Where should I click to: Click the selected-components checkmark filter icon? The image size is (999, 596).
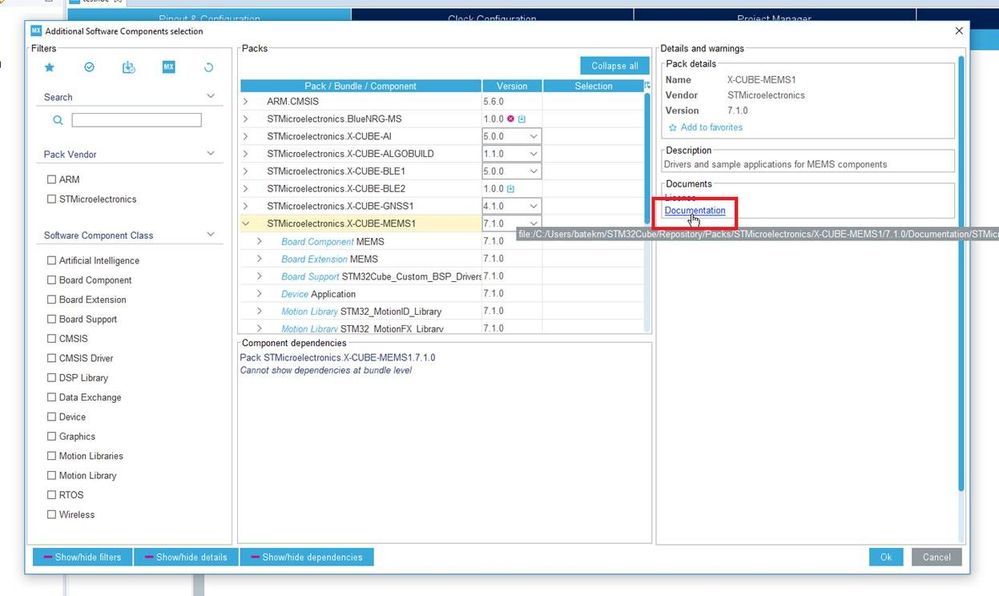89,67
